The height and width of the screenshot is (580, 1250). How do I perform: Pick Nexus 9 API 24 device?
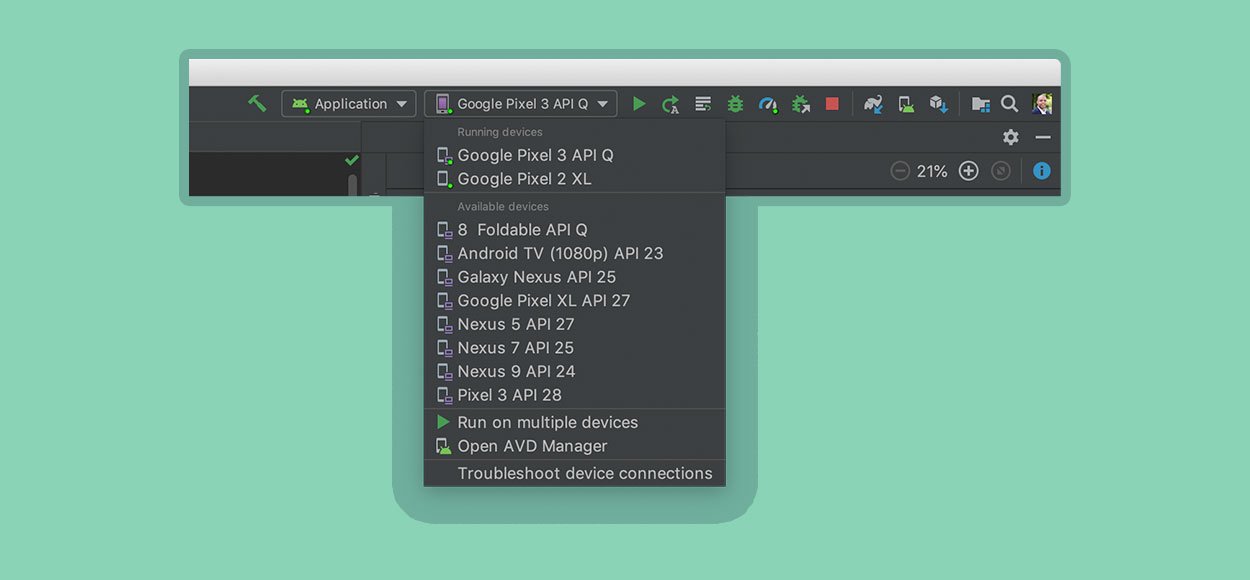tap(575, 371)
